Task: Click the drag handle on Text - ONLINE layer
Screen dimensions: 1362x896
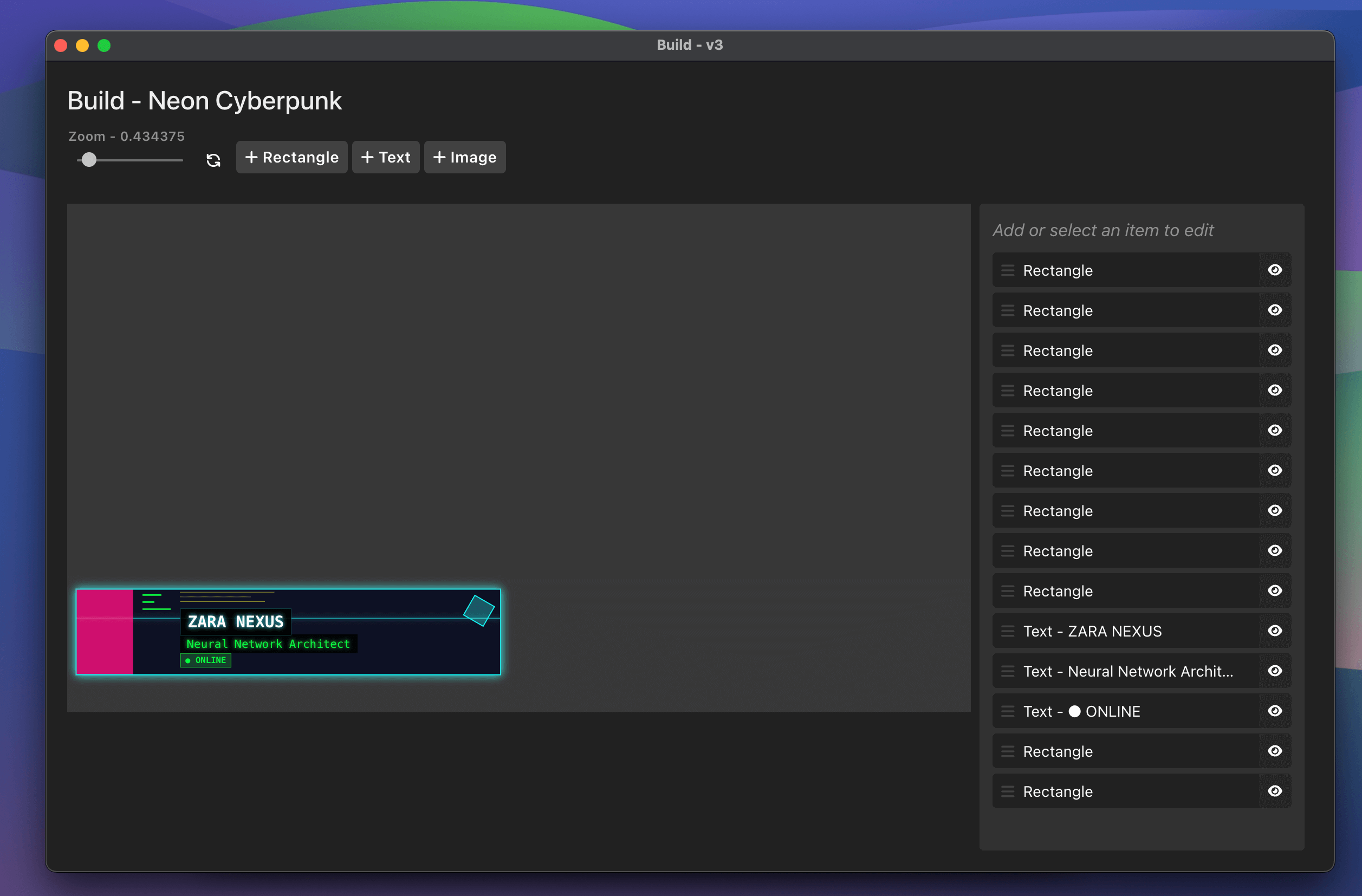Action: point(1008,711)
